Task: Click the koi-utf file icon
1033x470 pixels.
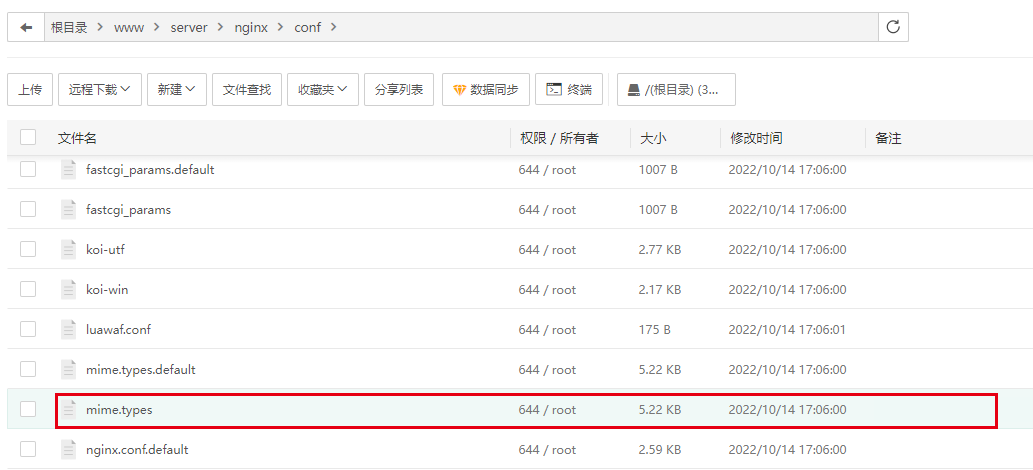Action: (x=69, y=250)
